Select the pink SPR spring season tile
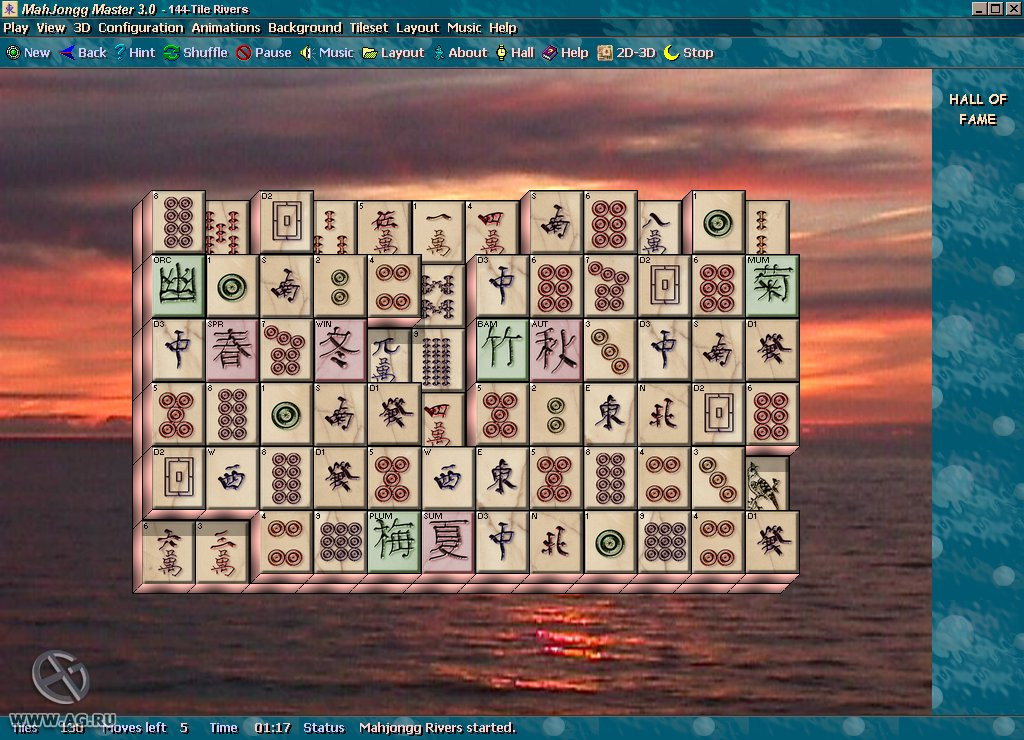 pyautogui.click(x=232, y=349)
